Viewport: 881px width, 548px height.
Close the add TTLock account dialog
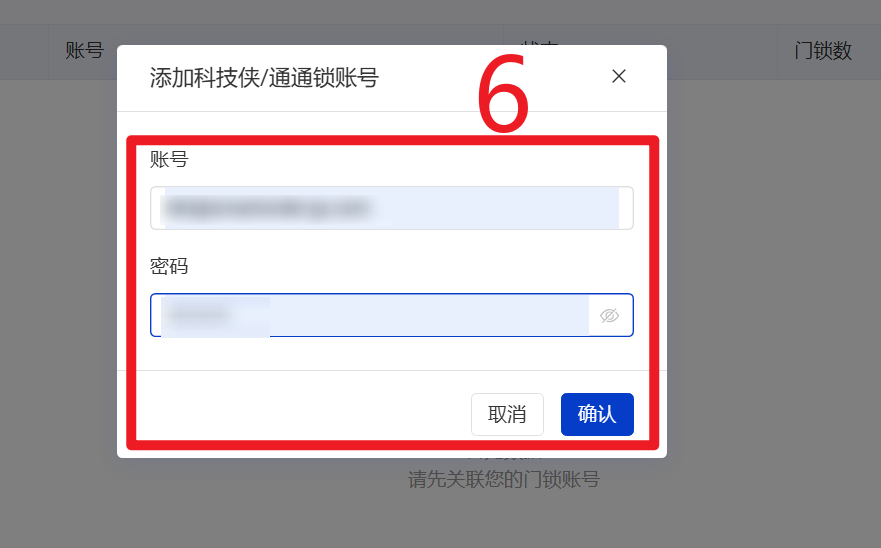point(619,76)
